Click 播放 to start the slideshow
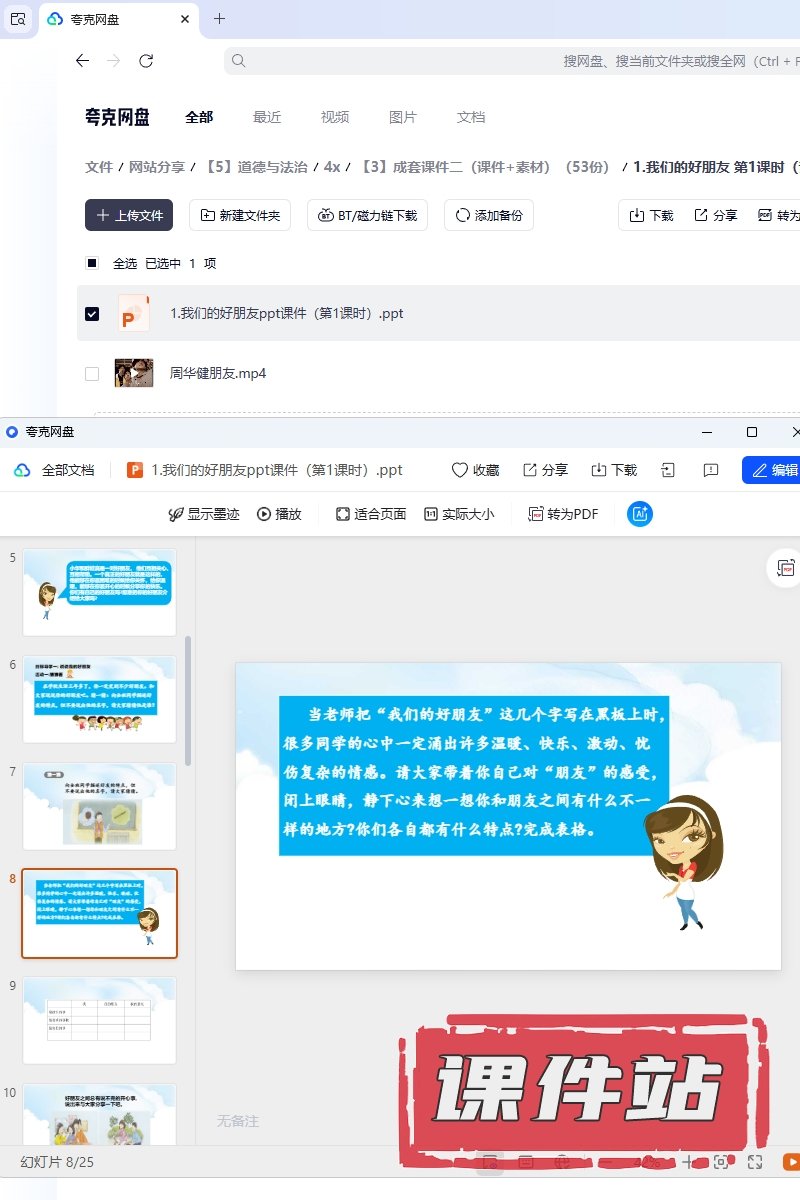The image size is (800, 1200). tap(279, 514)
